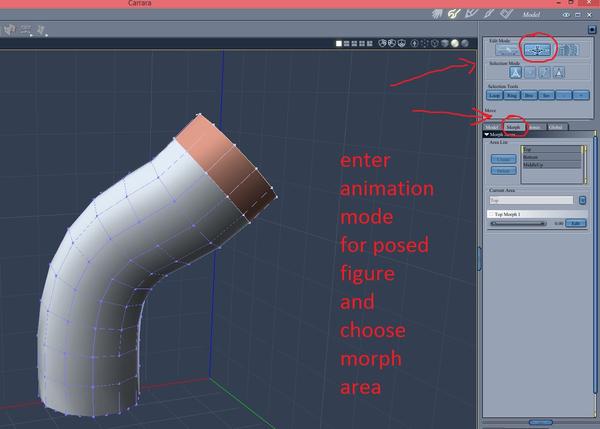Click Delete in the Area List
Image resolution: width=600 pixels, height=429 pixels.
[504, 171]
